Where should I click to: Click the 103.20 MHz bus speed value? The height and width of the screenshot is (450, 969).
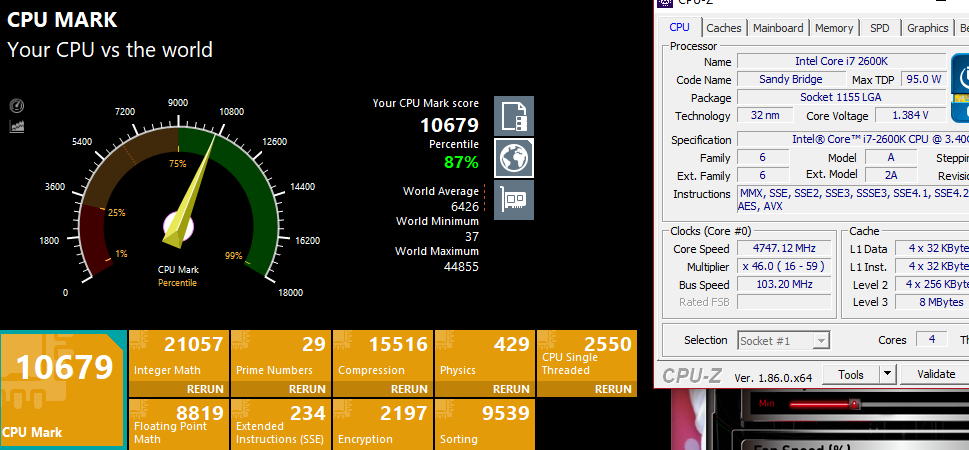tap(784, 284)
